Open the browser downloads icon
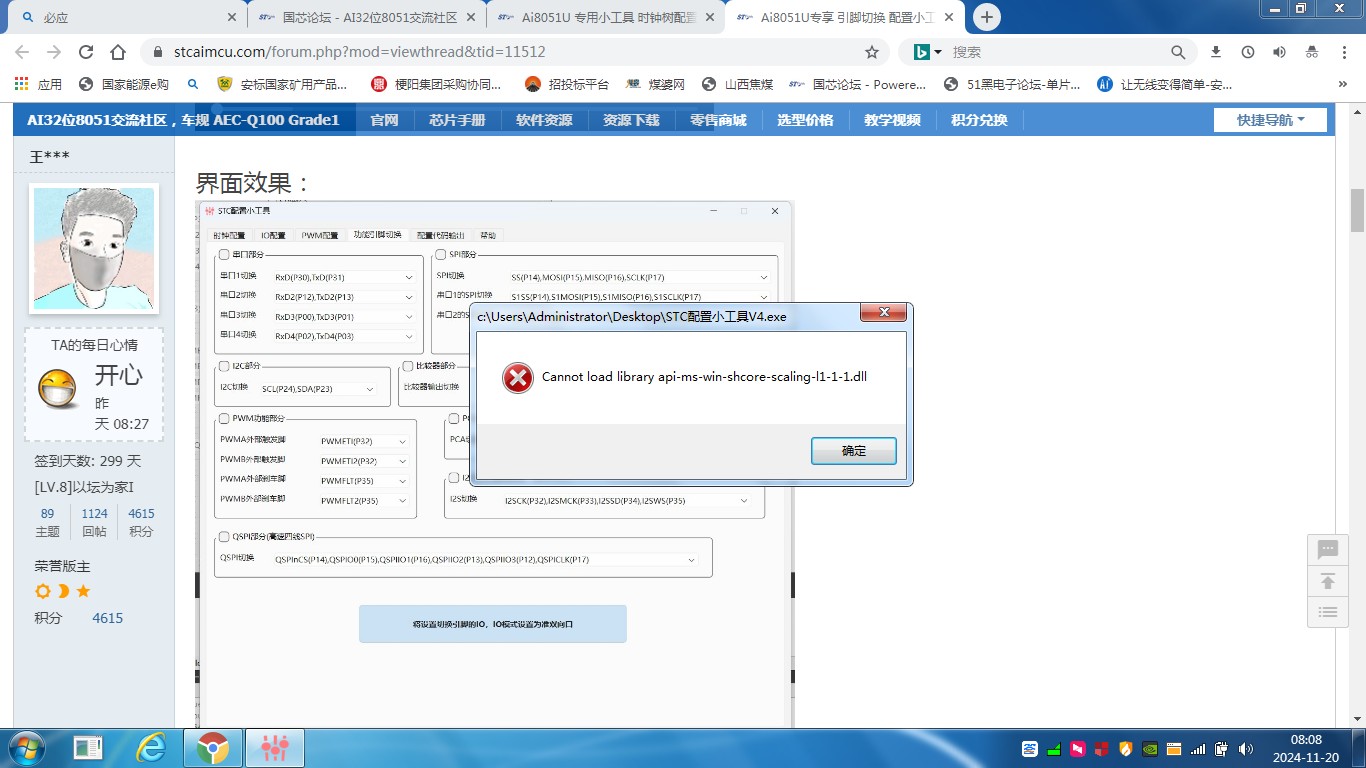This screenshot has height=768, width=1366. 1216,52
